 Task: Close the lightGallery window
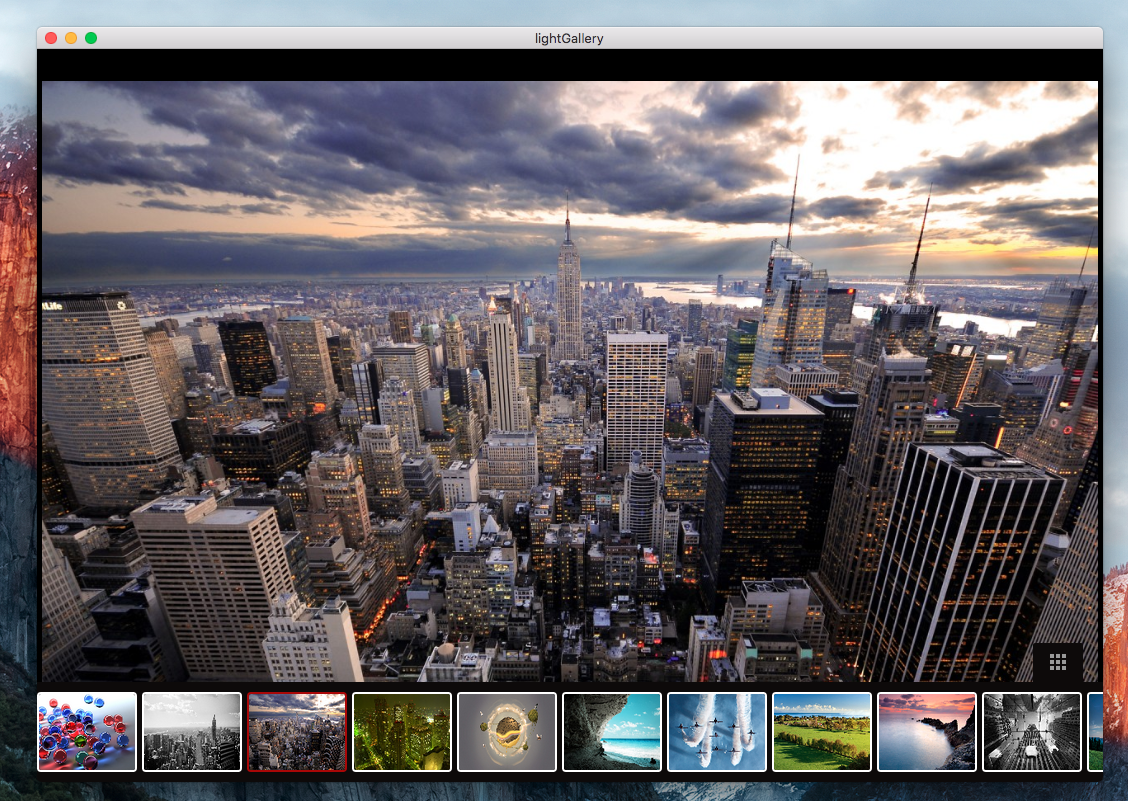[51, 38]
